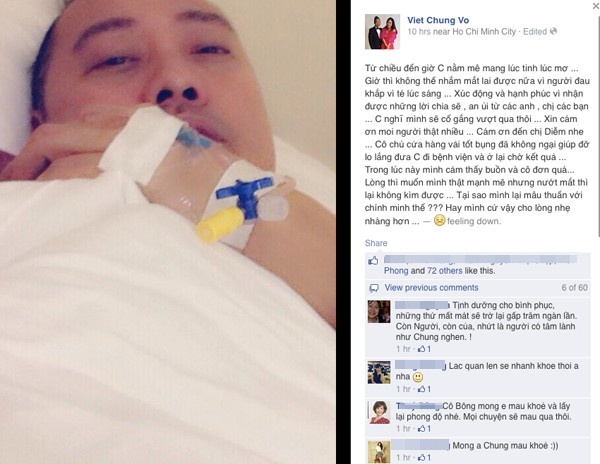Click the thumbs-up icon beside likes summary
600x464 pixels.
[x=373, y=261]
